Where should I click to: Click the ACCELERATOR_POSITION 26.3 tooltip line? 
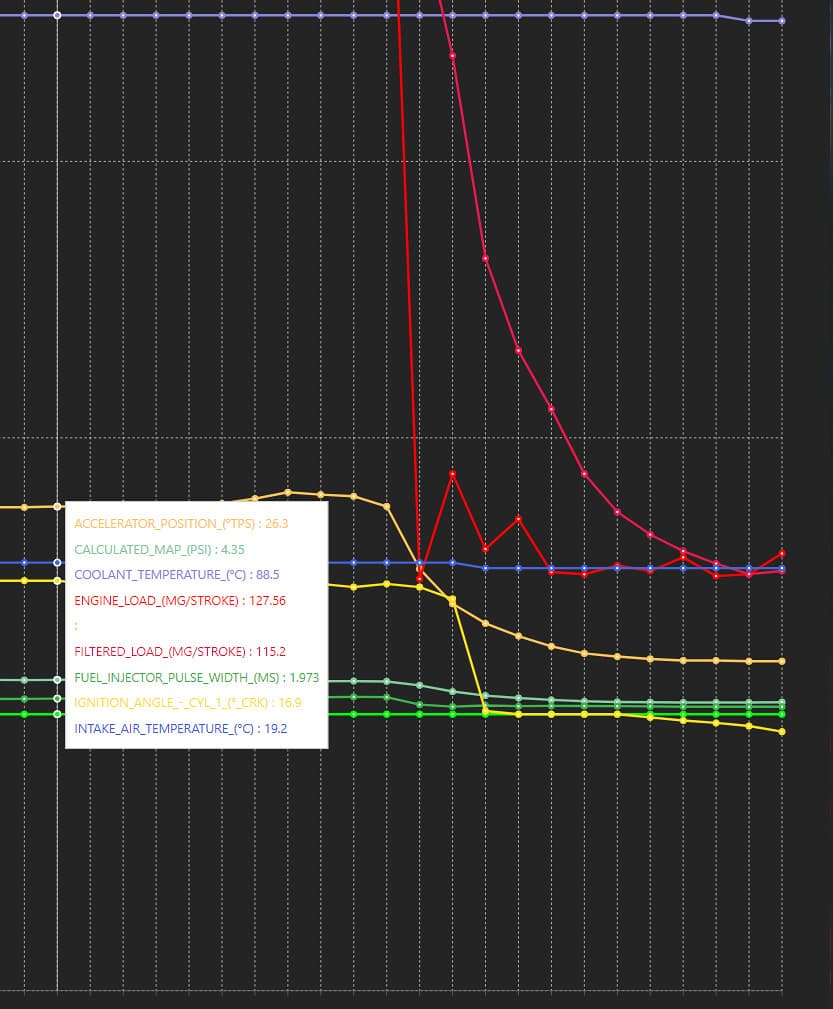(x=181, y=524)
